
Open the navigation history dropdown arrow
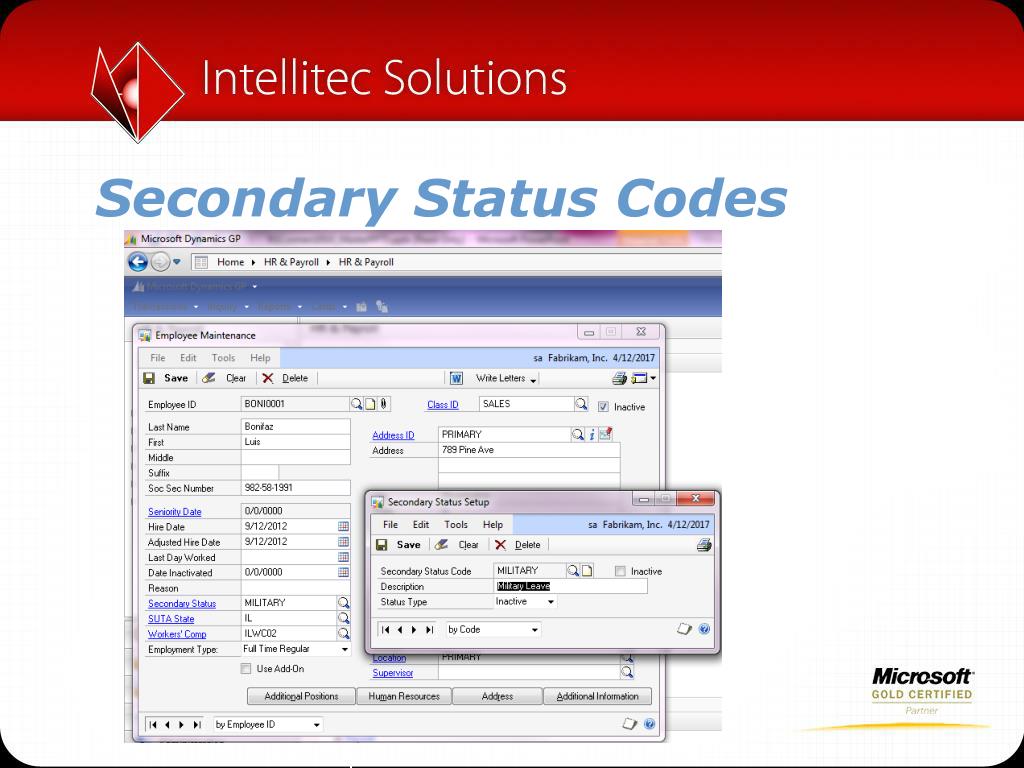176,262
